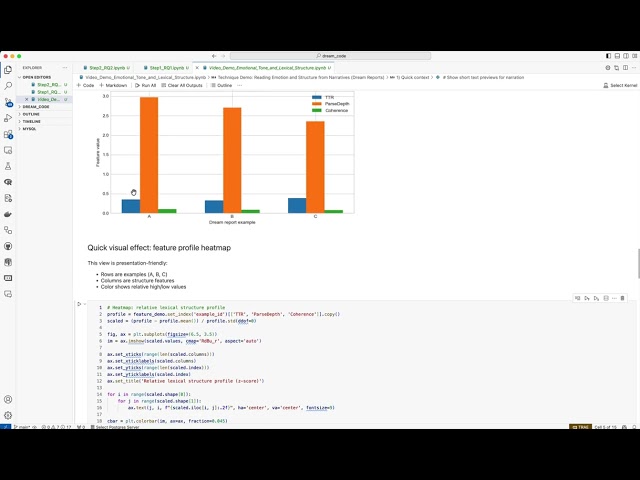Open notebook toolbar overflow ellipsis
The image size is (640, 480).
pos(240,85)
